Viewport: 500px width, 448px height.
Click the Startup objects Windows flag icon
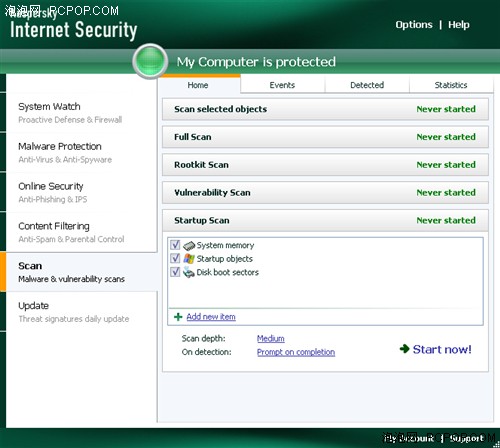tap(189, 259)
